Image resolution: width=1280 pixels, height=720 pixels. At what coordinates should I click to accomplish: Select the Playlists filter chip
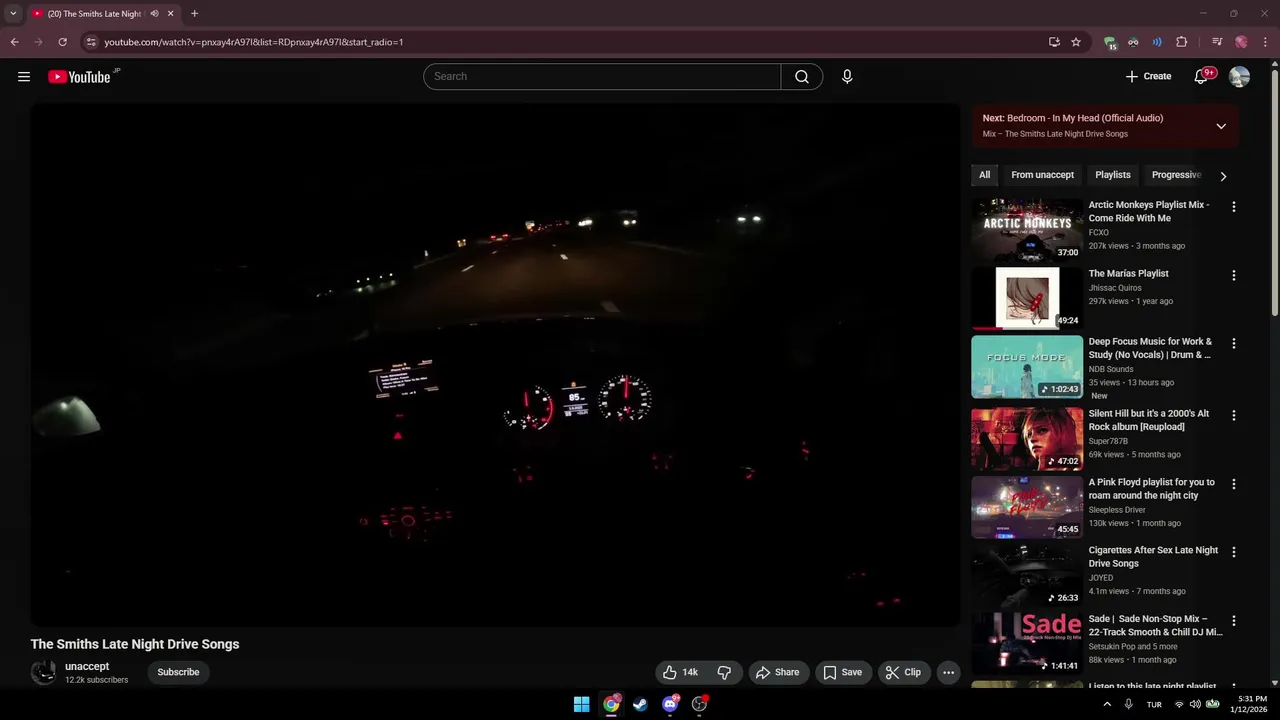point(1112,175)
